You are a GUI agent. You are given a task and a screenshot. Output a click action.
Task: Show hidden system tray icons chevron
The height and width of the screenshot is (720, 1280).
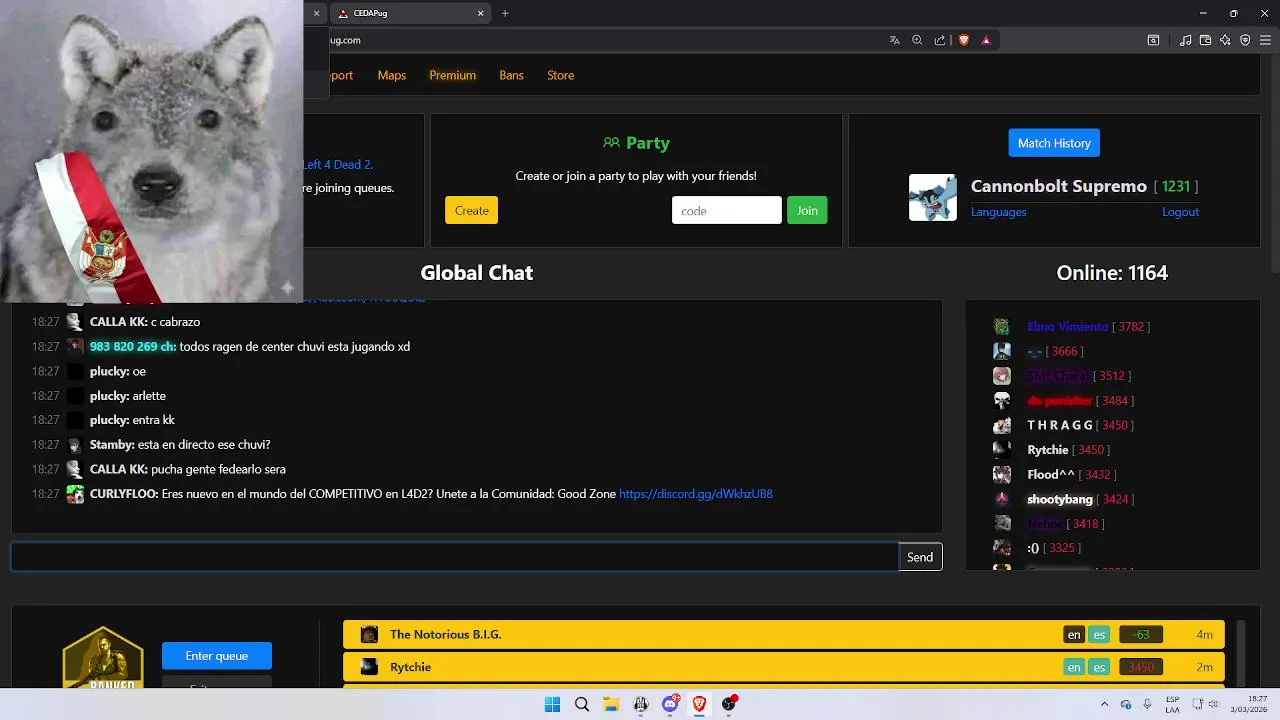click(x=1104, y=704)
